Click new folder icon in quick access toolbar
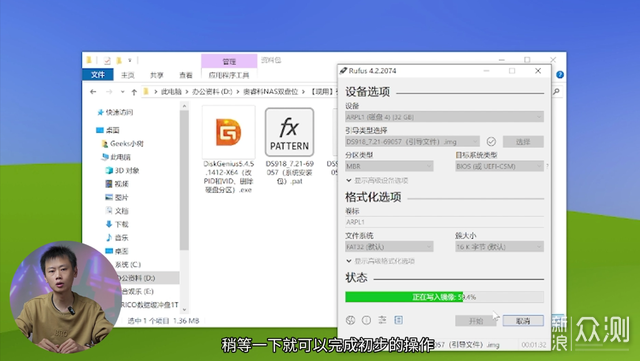 [119, 60]
